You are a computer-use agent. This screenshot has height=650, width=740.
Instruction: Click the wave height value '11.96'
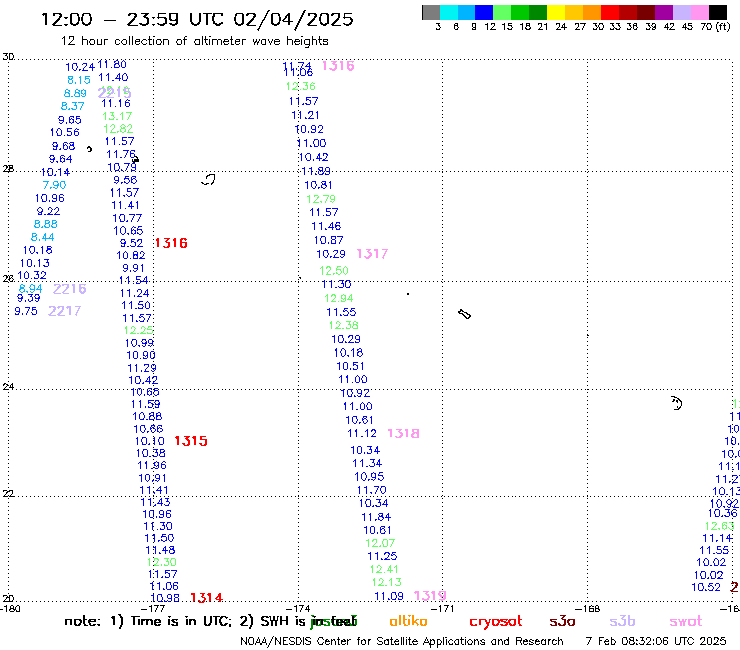152,465
